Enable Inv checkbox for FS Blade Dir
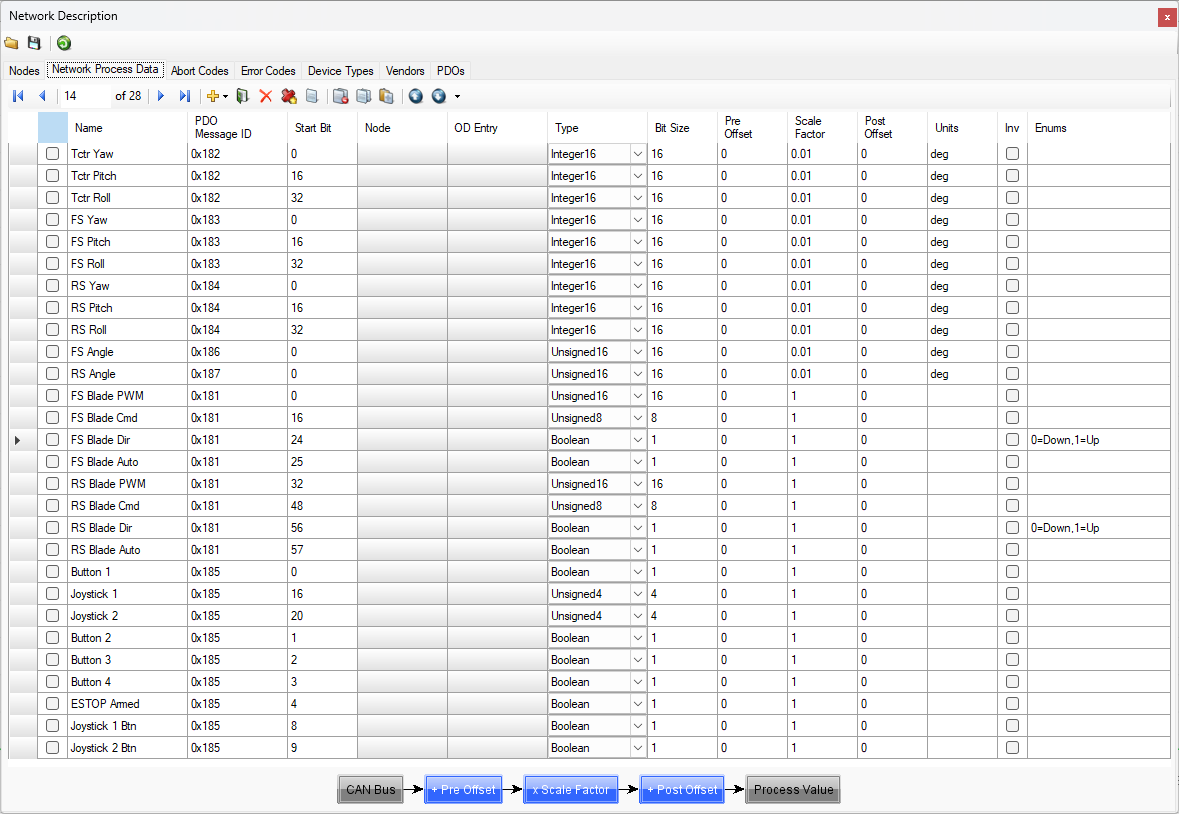The image size is (1179, 814). pyautogui.click(x=1012, y=440)
